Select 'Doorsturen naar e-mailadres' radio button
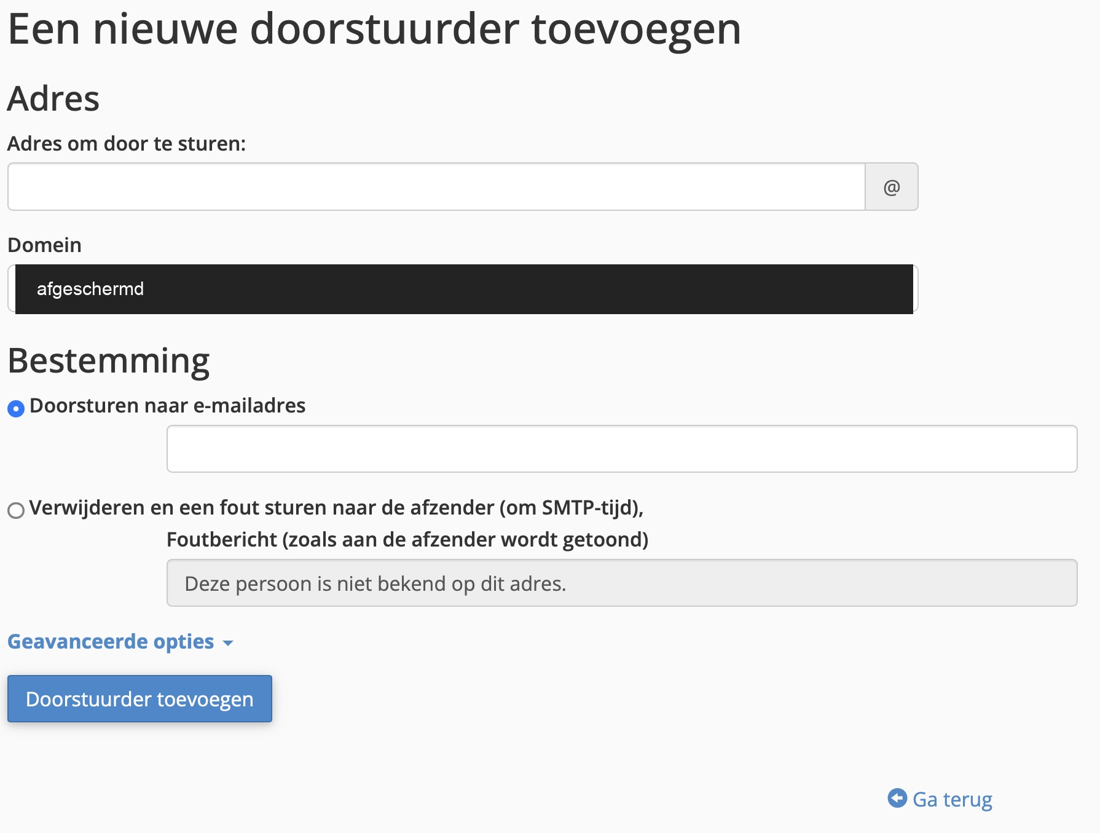 point(16,408)
